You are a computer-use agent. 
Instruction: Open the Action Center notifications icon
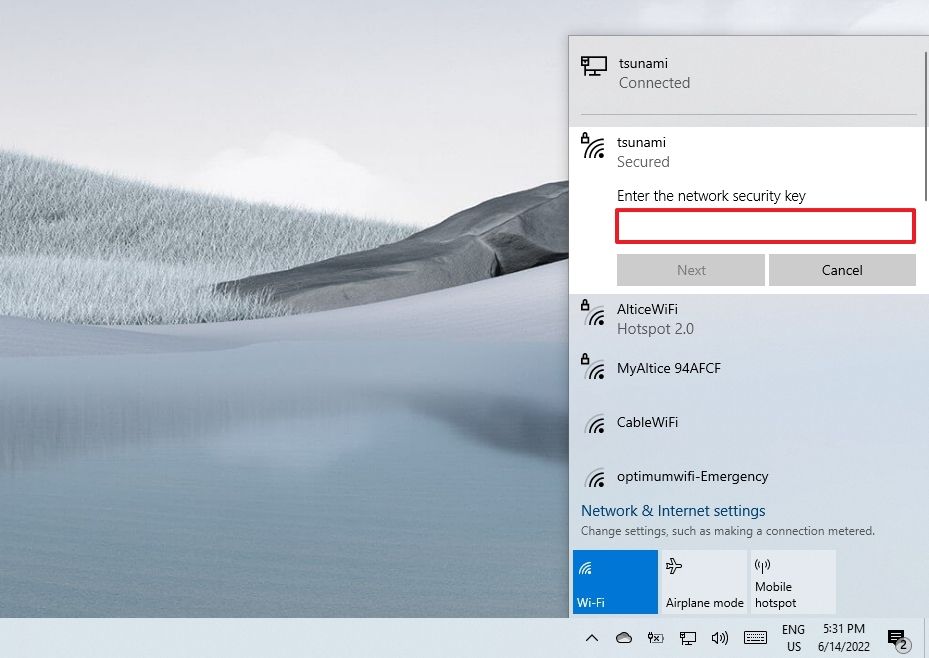click(896, 637)
